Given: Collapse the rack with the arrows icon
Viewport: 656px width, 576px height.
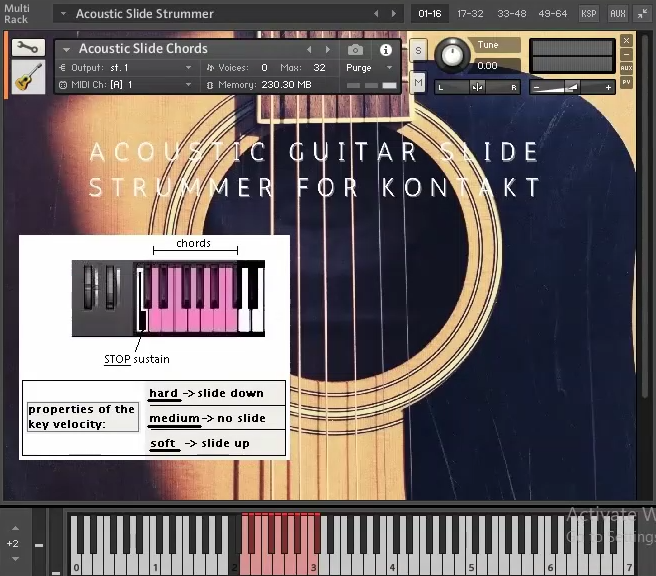Looking at the screenshot, I should tap(643, 13).
